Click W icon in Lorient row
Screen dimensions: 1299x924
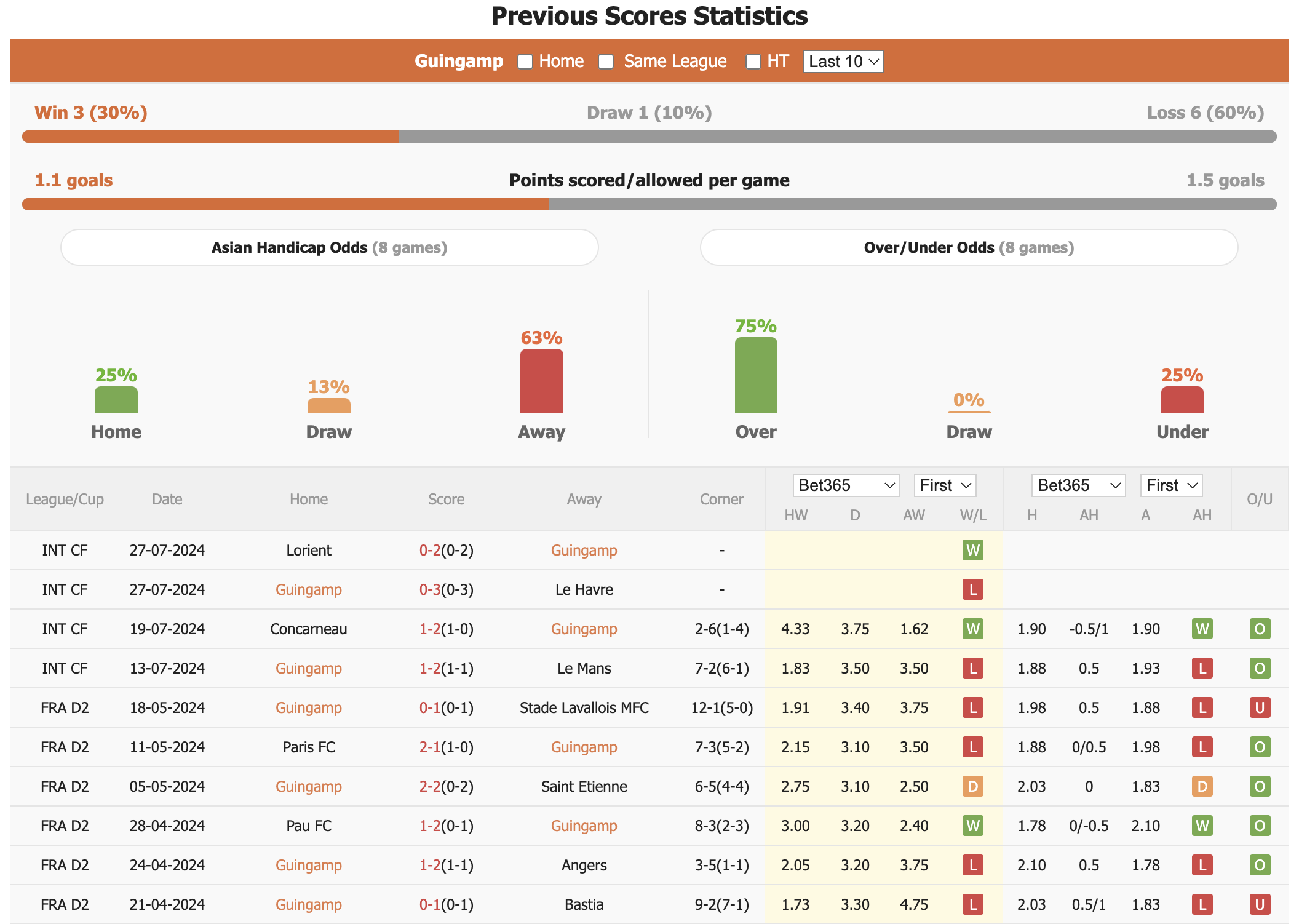[973, 550]
